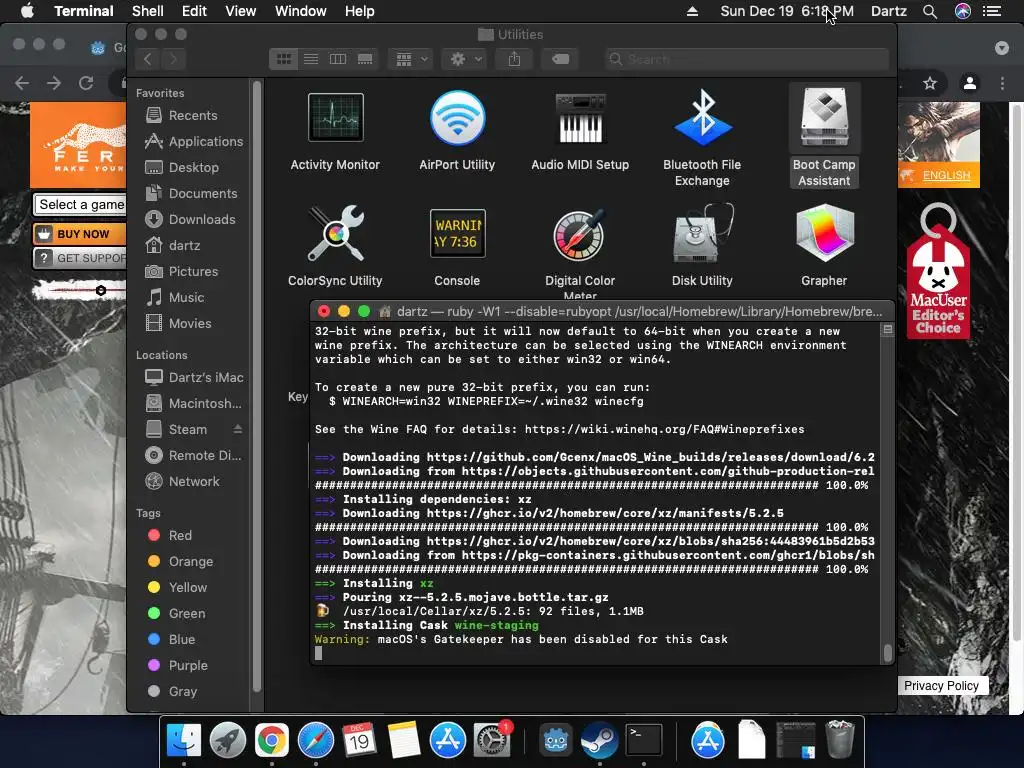Image resolution: width=1024 pixels, height=768 pixels.
Task: Open Finder group-by dropdown
Action: 411,59
